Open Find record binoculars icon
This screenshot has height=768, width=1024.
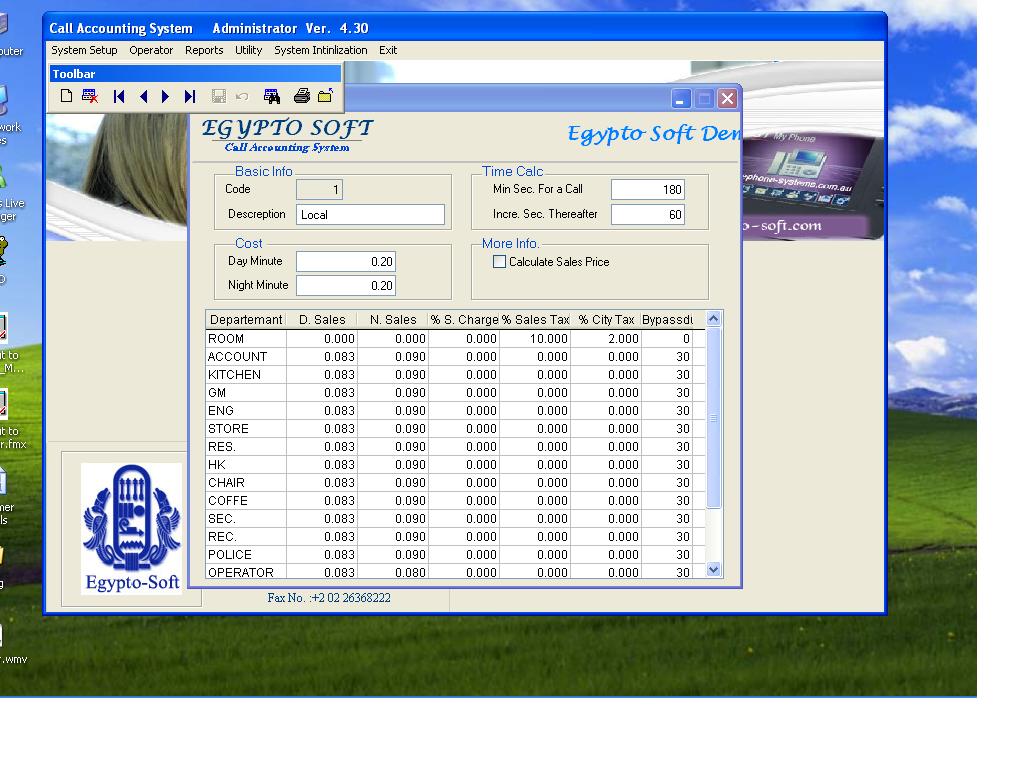coord(272,97)
